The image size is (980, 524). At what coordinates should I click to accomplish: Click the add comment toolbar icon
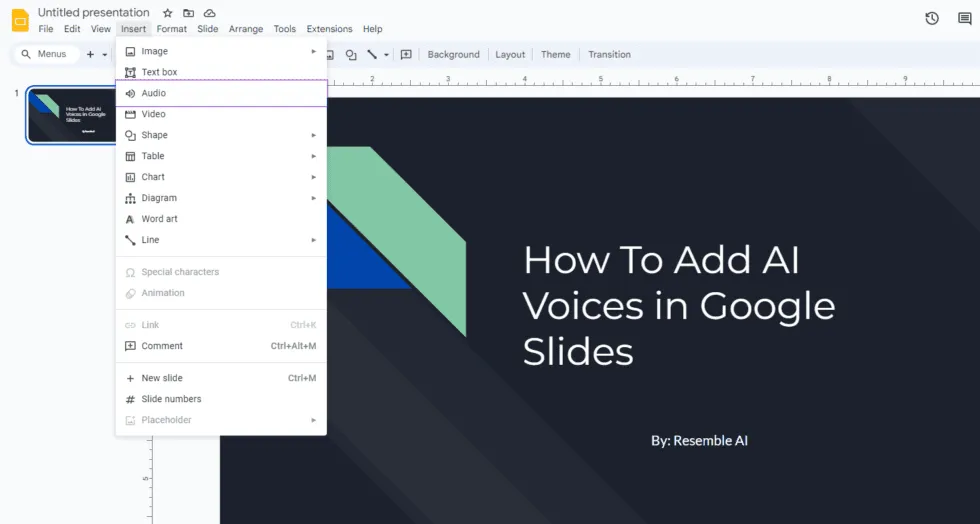(x=406, y=54)
